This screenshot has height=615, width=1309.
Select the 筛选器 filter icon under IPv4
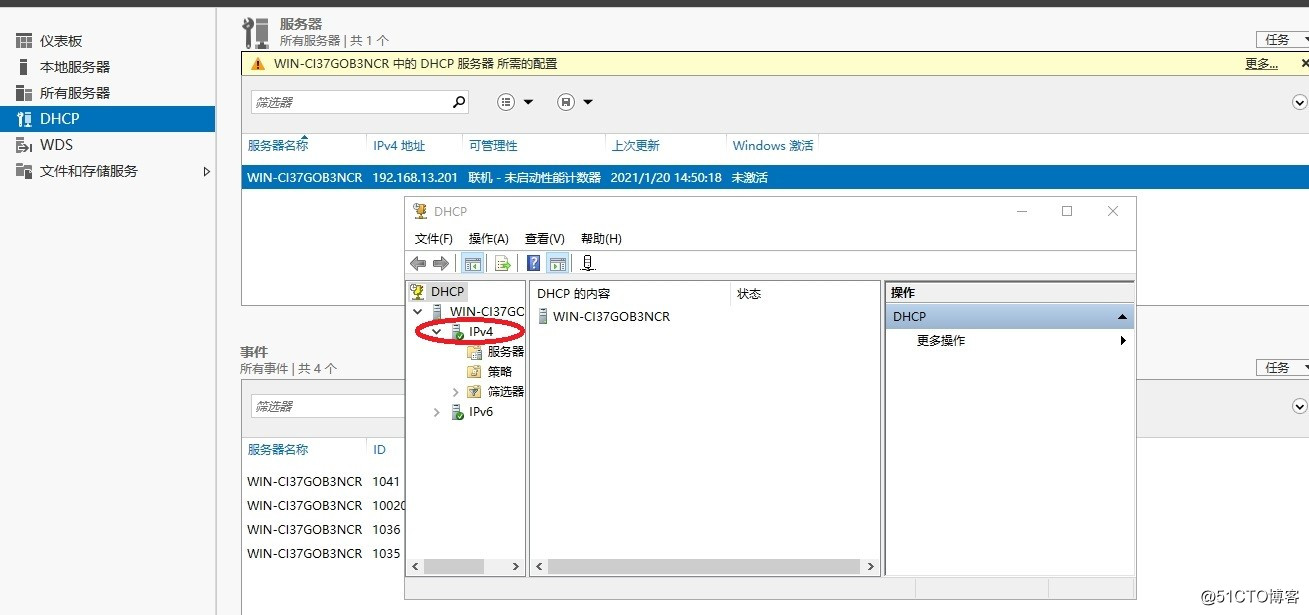click(475, 392)
